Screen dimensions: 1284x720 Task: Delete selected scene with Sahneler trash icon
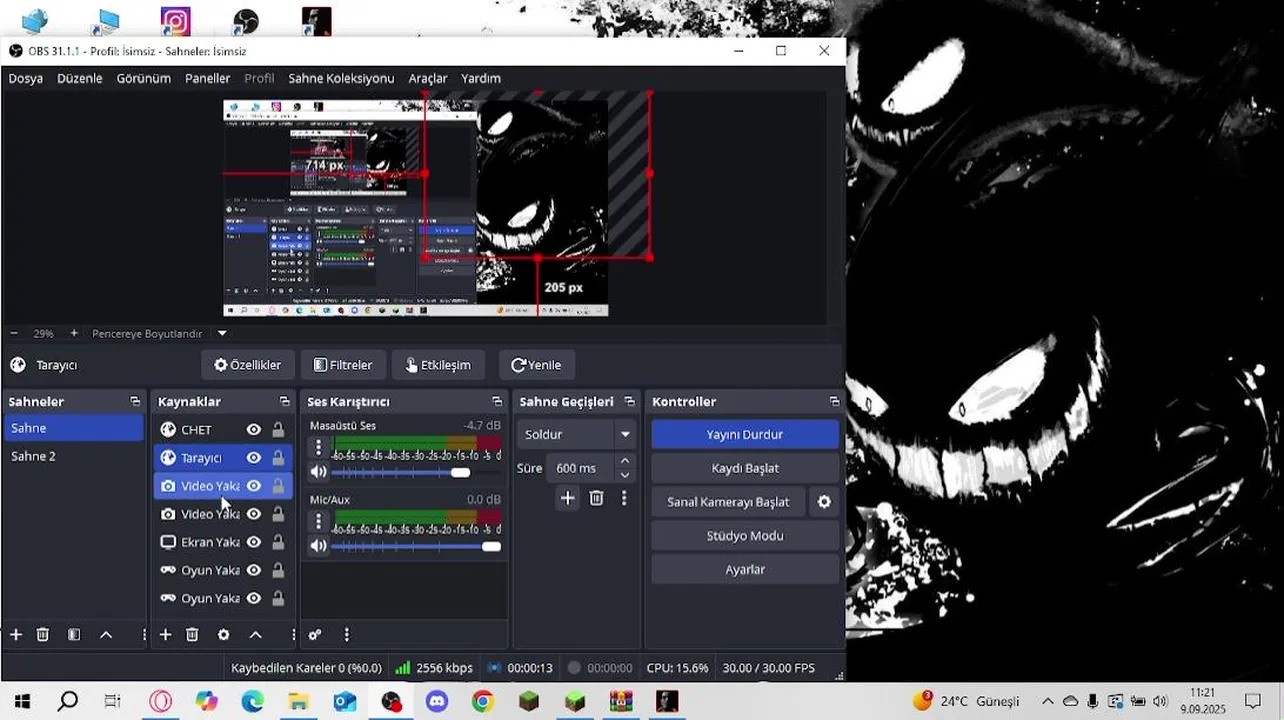[x=43, y=635]
